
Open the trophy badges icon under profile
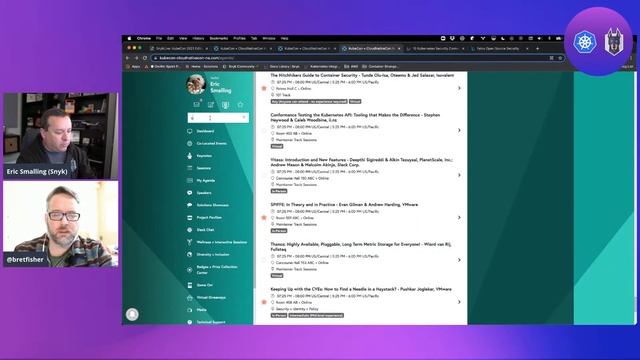pyautogui.click(x=225, y=105)
